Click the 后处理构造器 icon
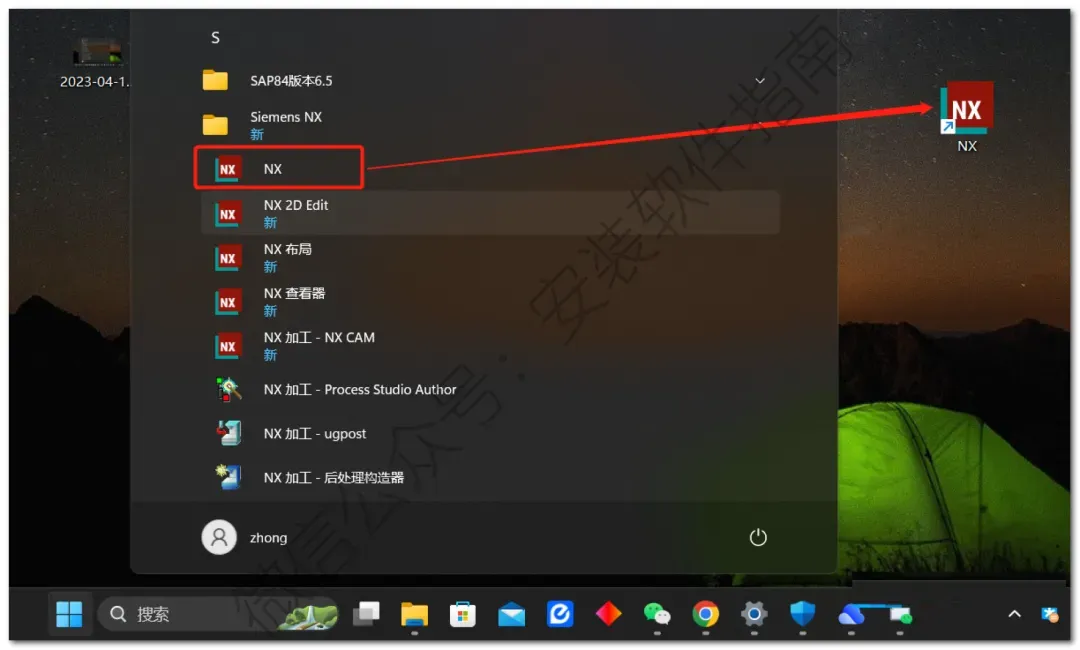This screenshot has width=1080, height=650. [x=228, y=477]
